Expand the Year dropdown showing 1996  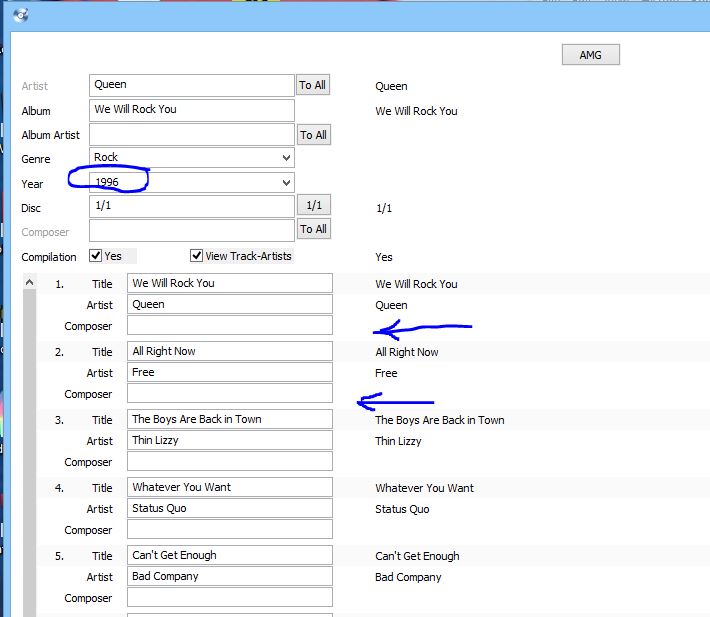(286, 182)
